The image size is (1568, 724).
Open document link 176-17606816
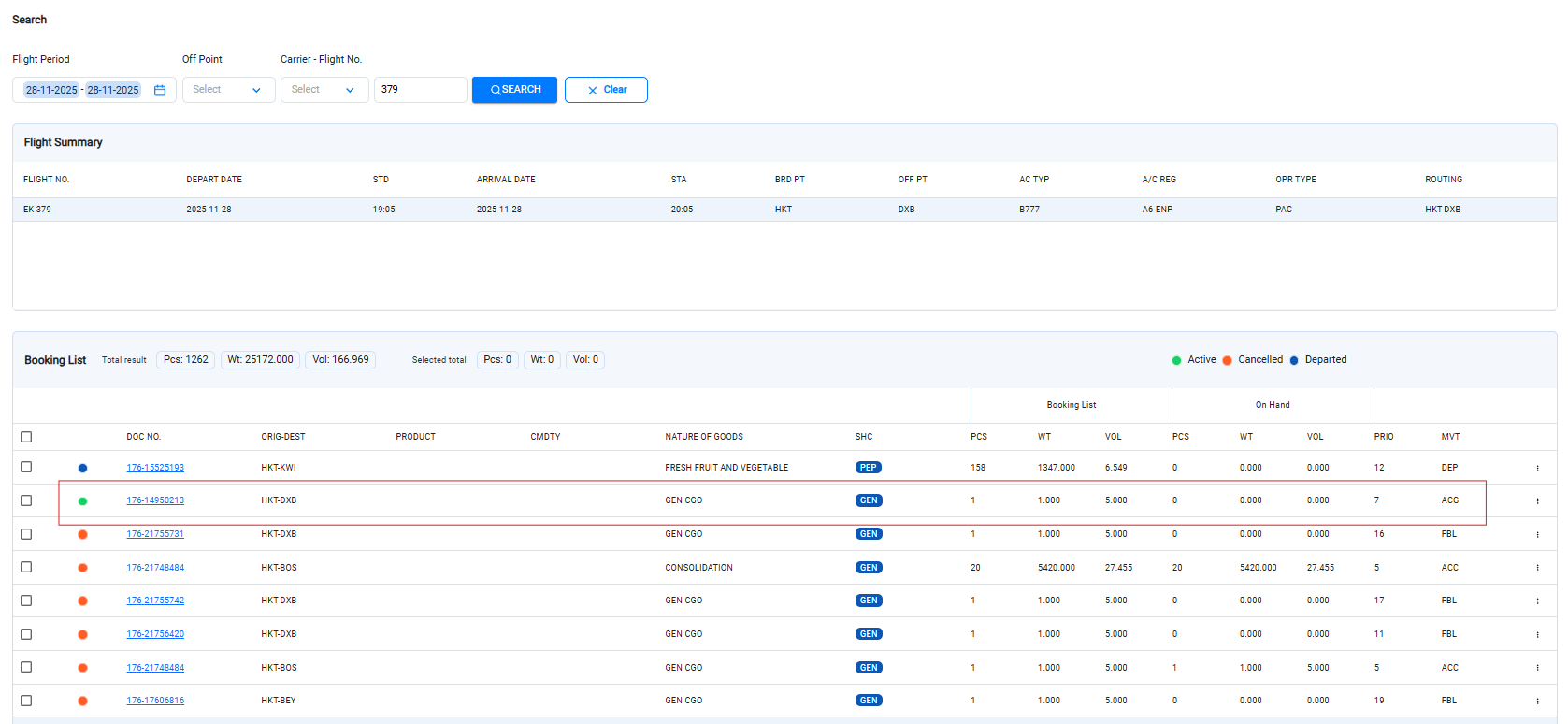pos(155,701)
